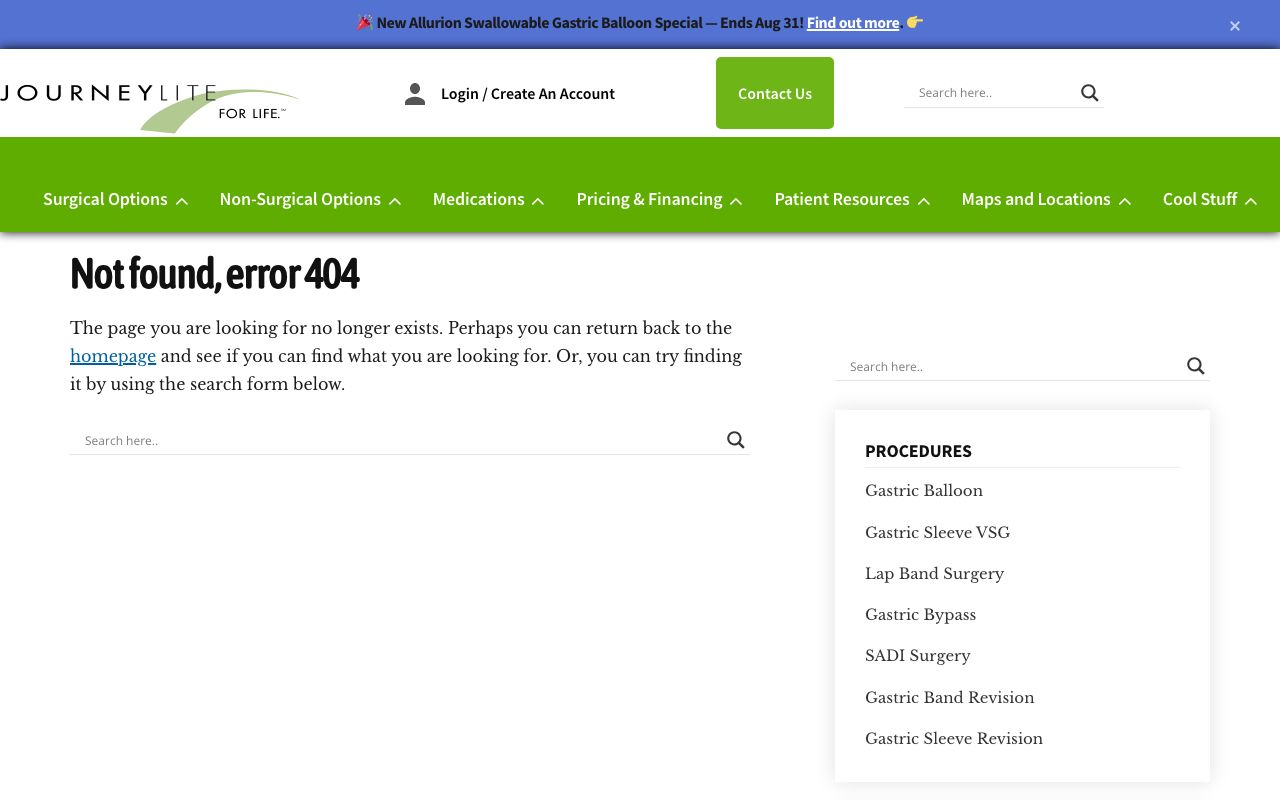The image size is (1280, 800).
Task: Select Gastric Sleeve VSG procedure link
Action: [937, 532]
